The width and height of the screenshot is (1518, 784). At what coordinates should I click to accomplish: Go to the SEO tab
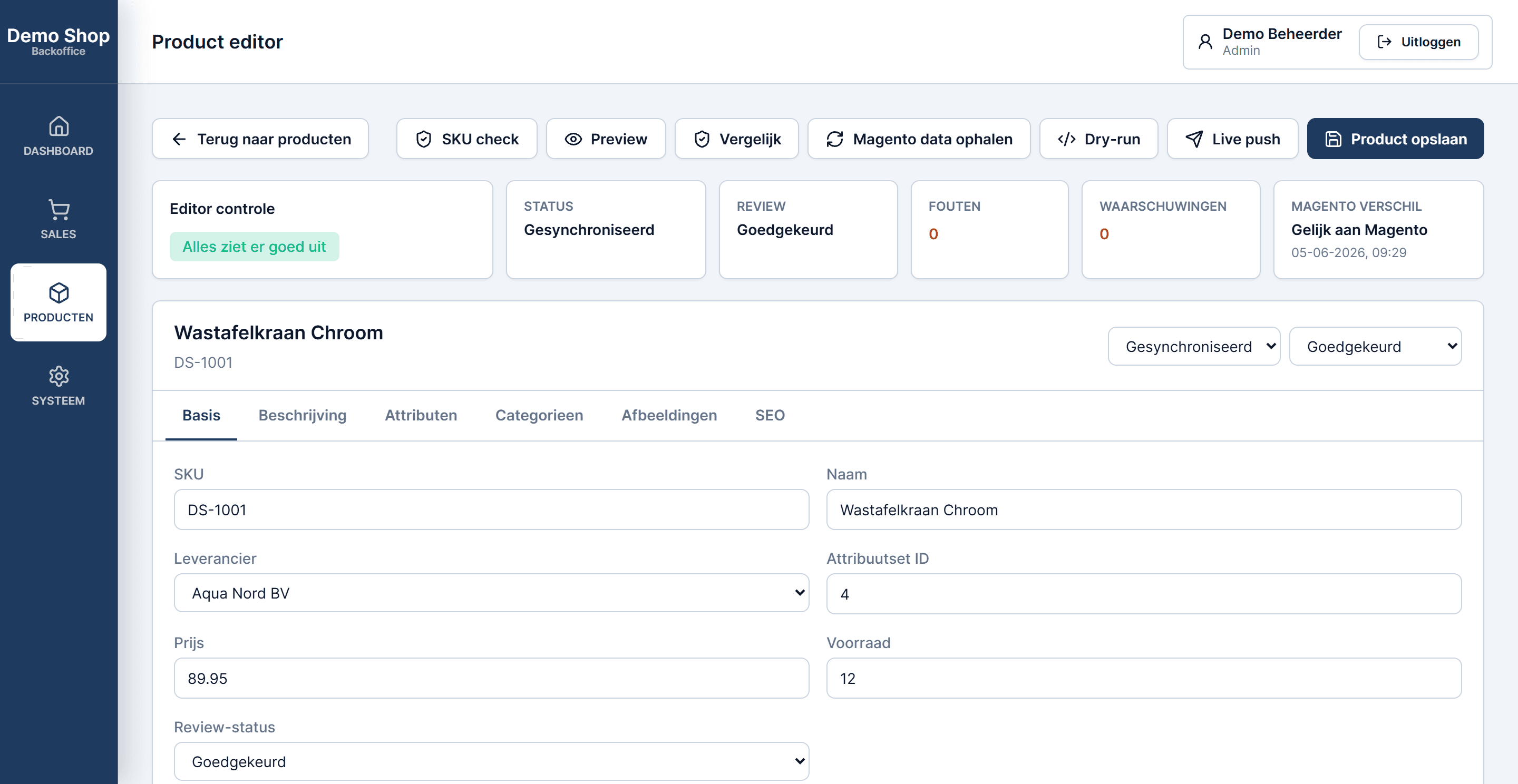(770, 415)
